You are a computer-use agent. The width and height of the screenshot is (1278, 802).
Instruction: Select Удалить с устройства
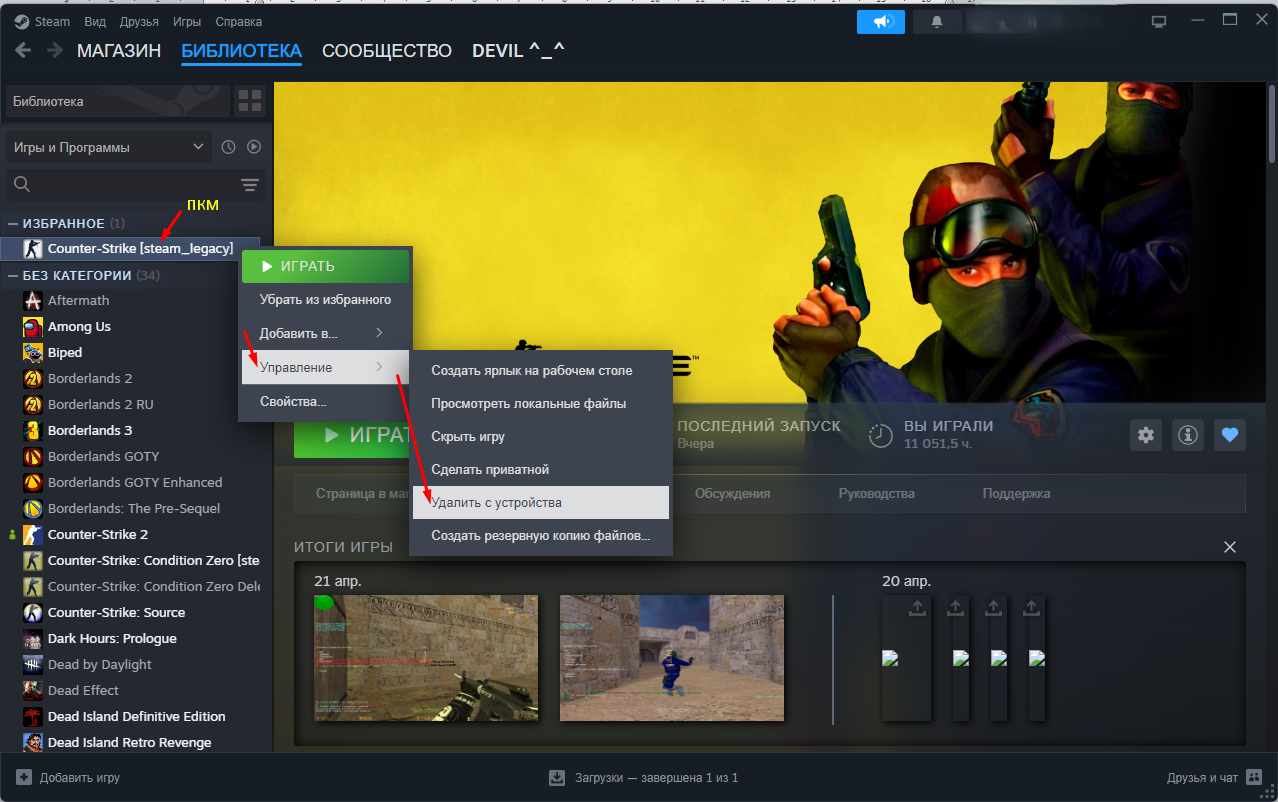(x=541, y=502)
